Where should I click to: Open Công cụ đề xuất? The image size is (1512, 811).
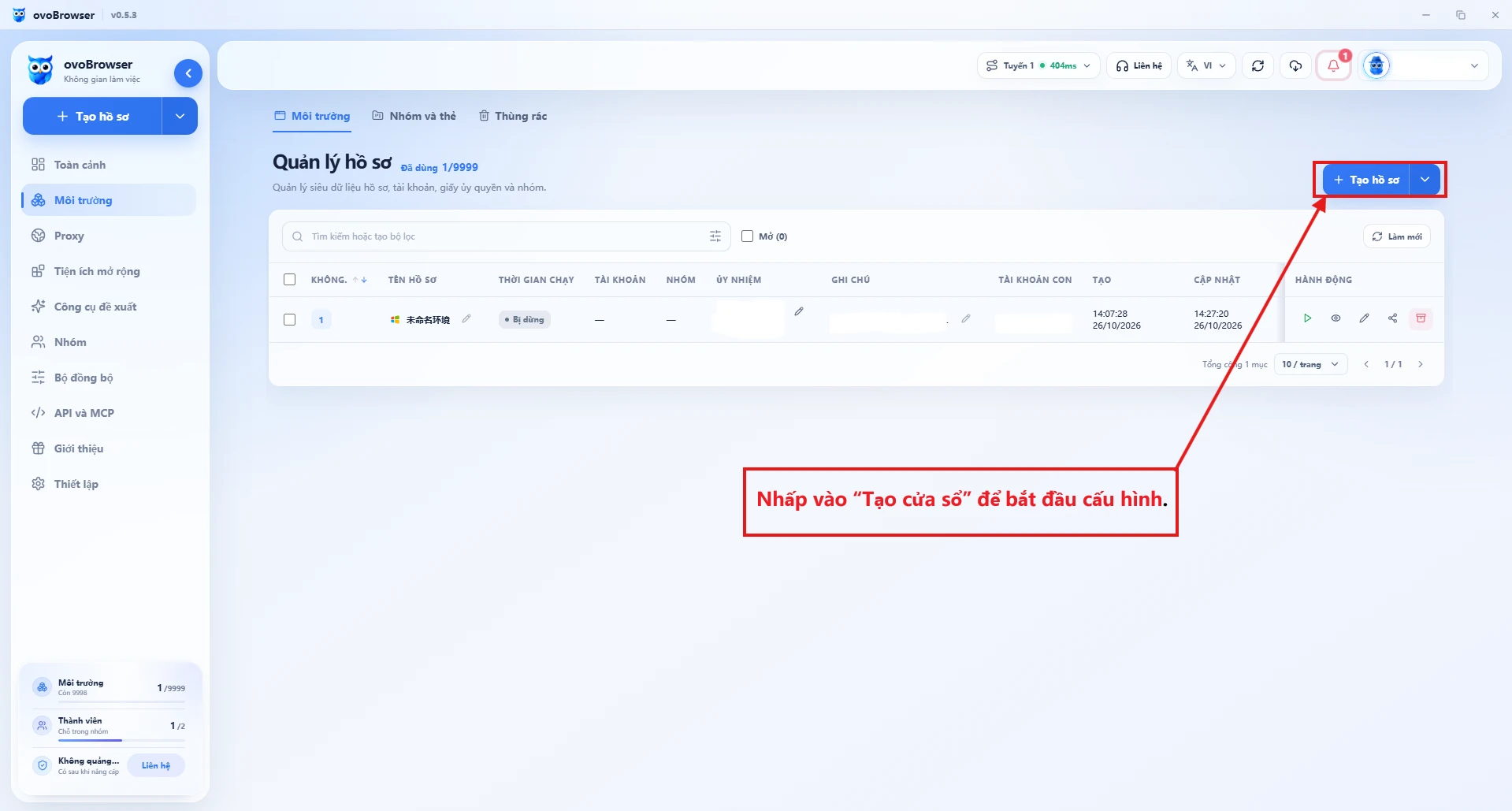pos(109,307)
